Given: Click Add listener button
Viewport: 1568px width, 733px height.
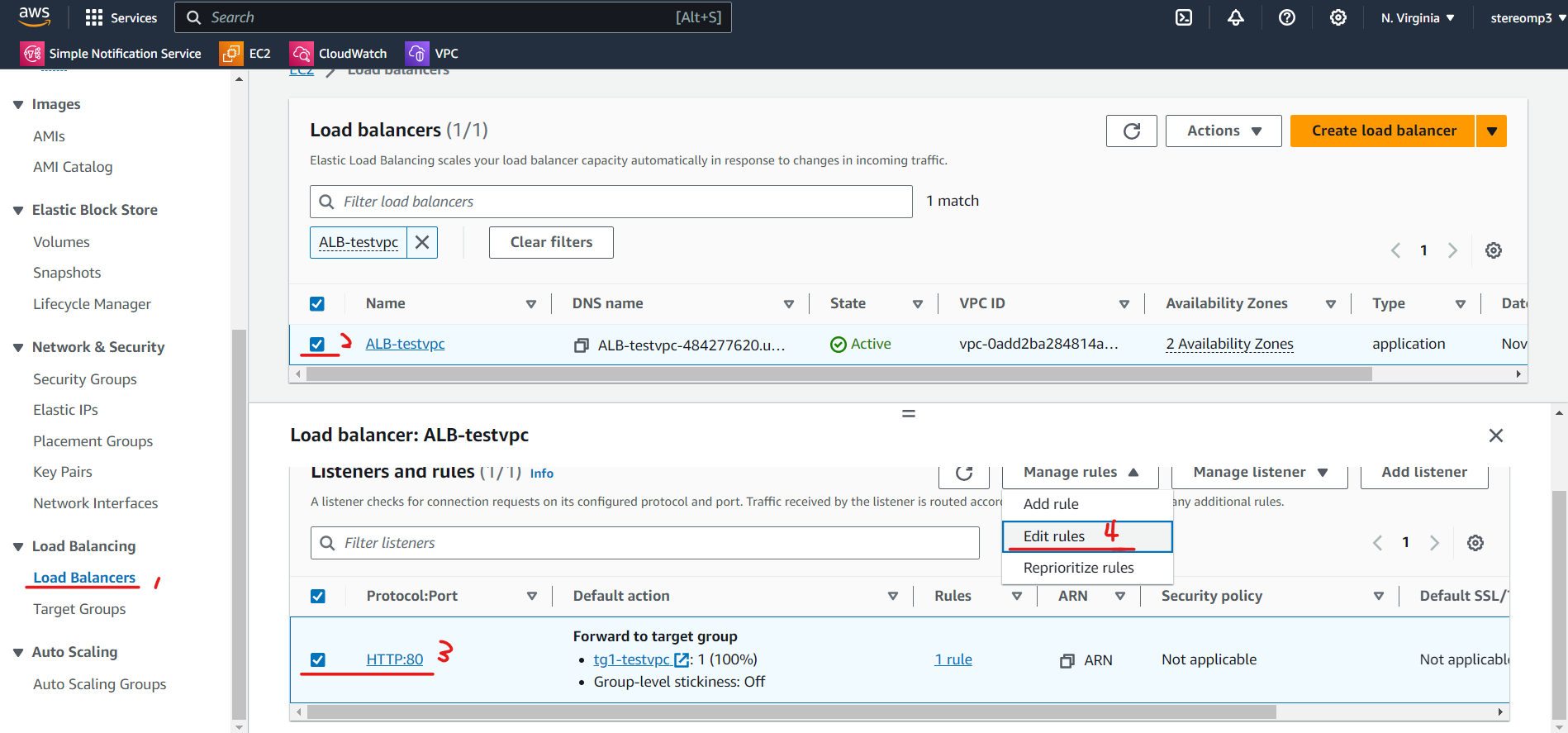Looking at the screenshot, I should click(x=1424, y=473).
